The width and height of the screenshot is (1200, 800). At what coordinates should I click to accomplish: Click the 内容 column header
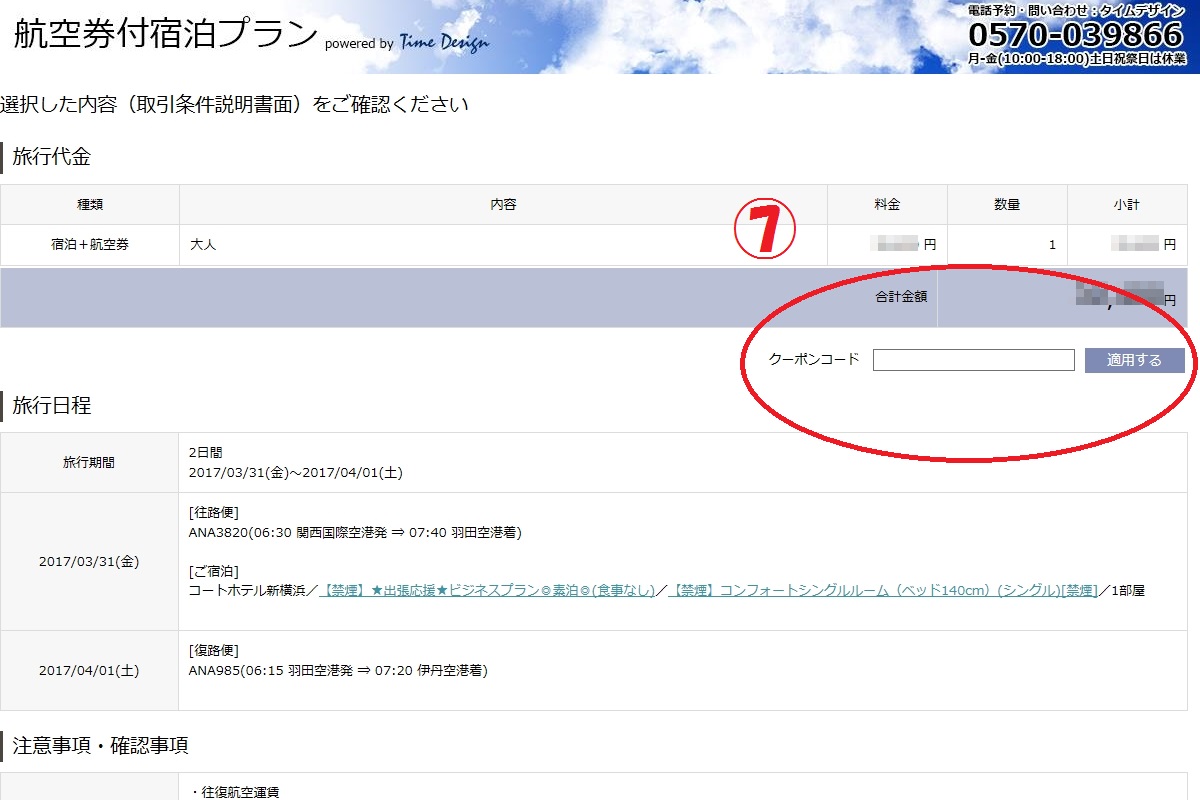pyautogui.click(x=503, y=205)
